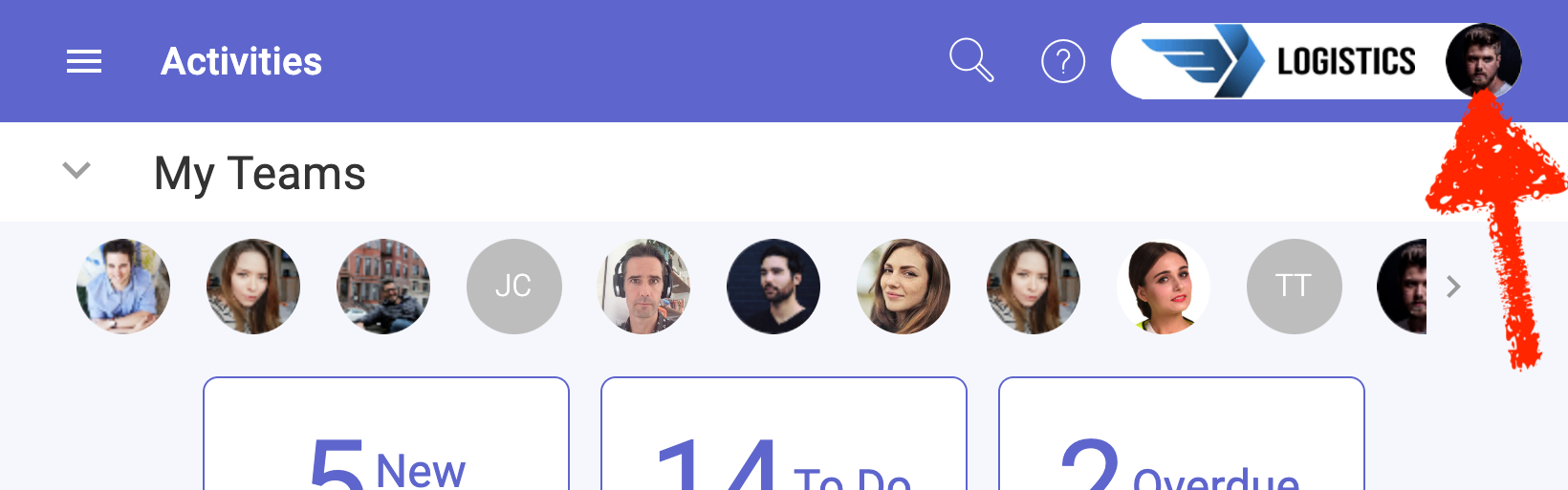
Task: Open the 14 To Do card
Action: (x=784, y=434)
